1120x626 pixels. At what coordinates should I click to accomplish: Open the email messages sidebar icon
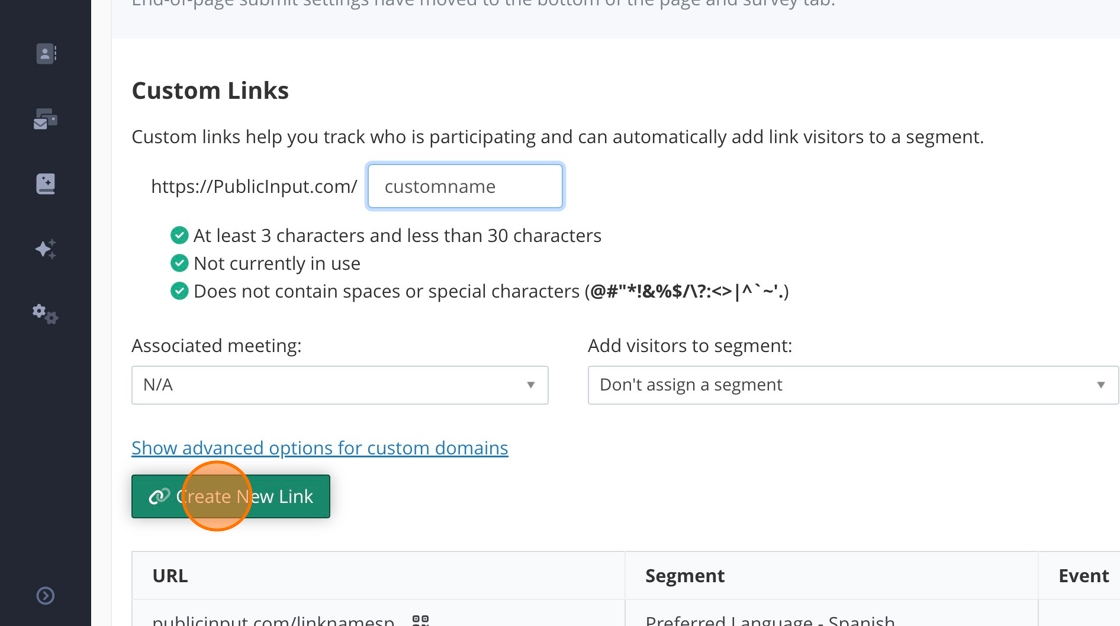pos(46,120)
